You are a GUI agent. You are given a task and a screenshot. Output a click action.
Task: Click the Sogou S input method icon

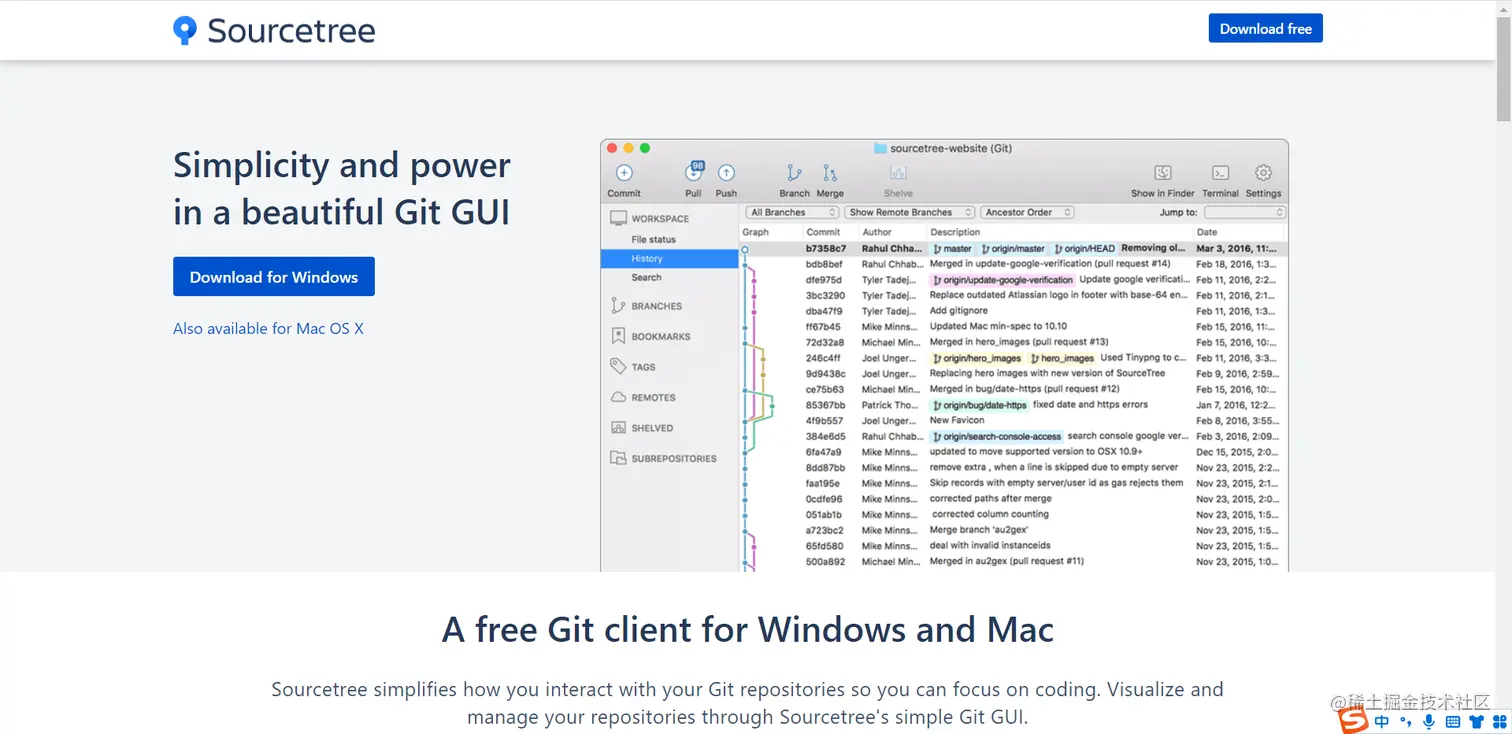[1354, 720]
